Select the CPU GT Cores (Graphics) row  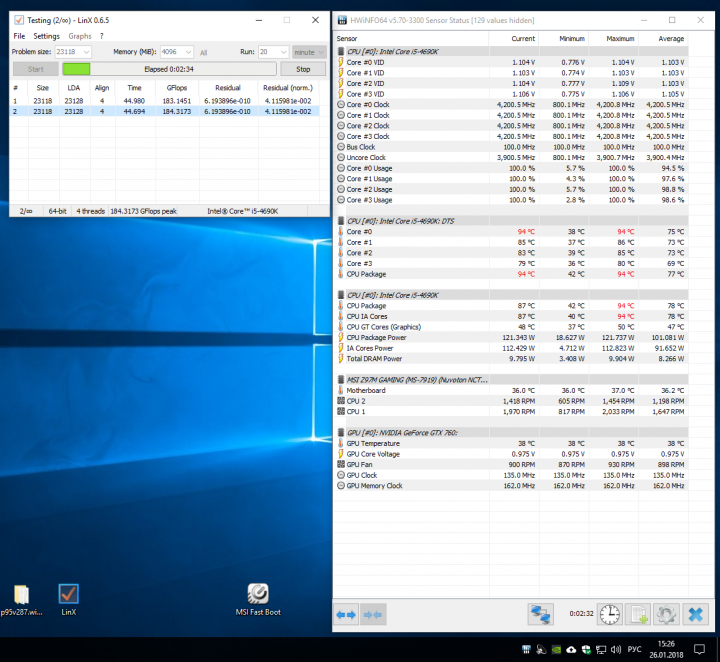[512, 327]
